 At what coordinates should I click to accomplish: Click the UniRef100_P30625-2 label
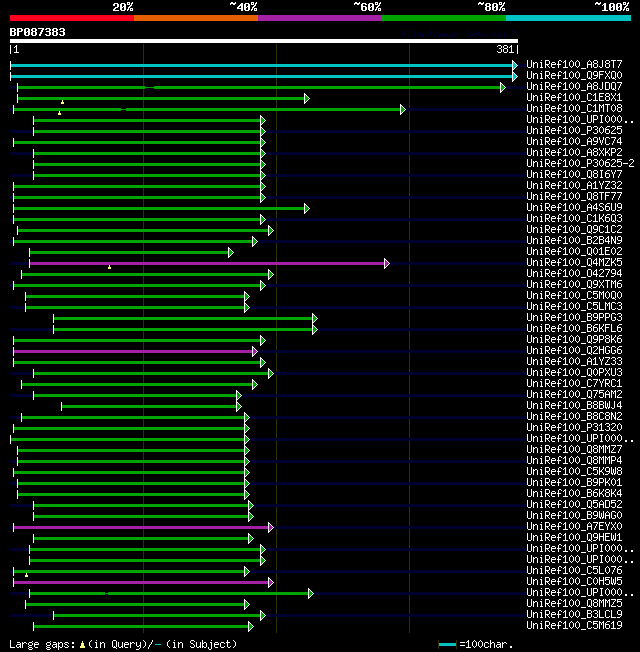point(580,163)
